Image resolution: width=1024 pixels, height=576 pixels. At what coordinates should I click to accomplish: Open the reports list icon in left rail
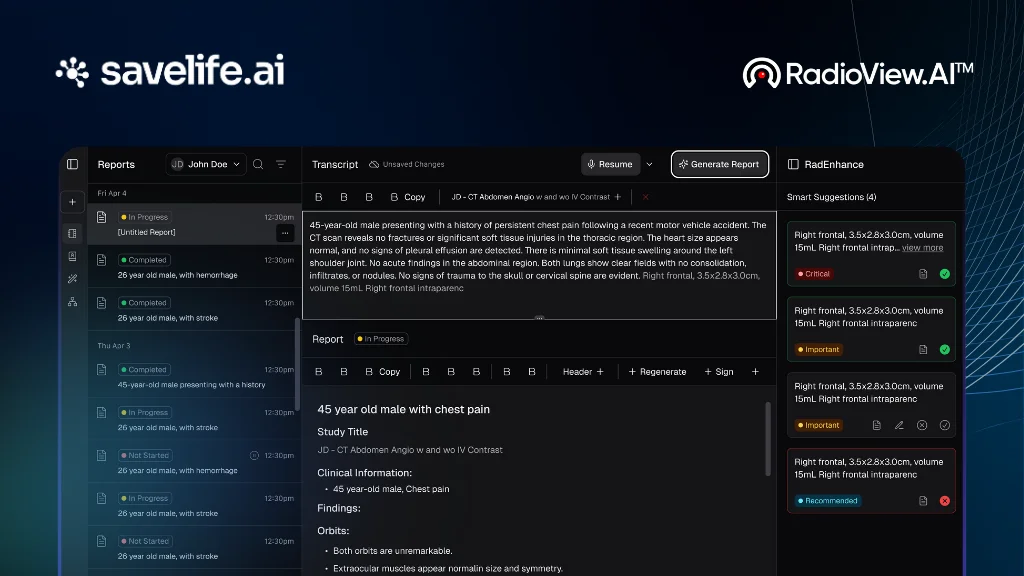pos(72,233)
